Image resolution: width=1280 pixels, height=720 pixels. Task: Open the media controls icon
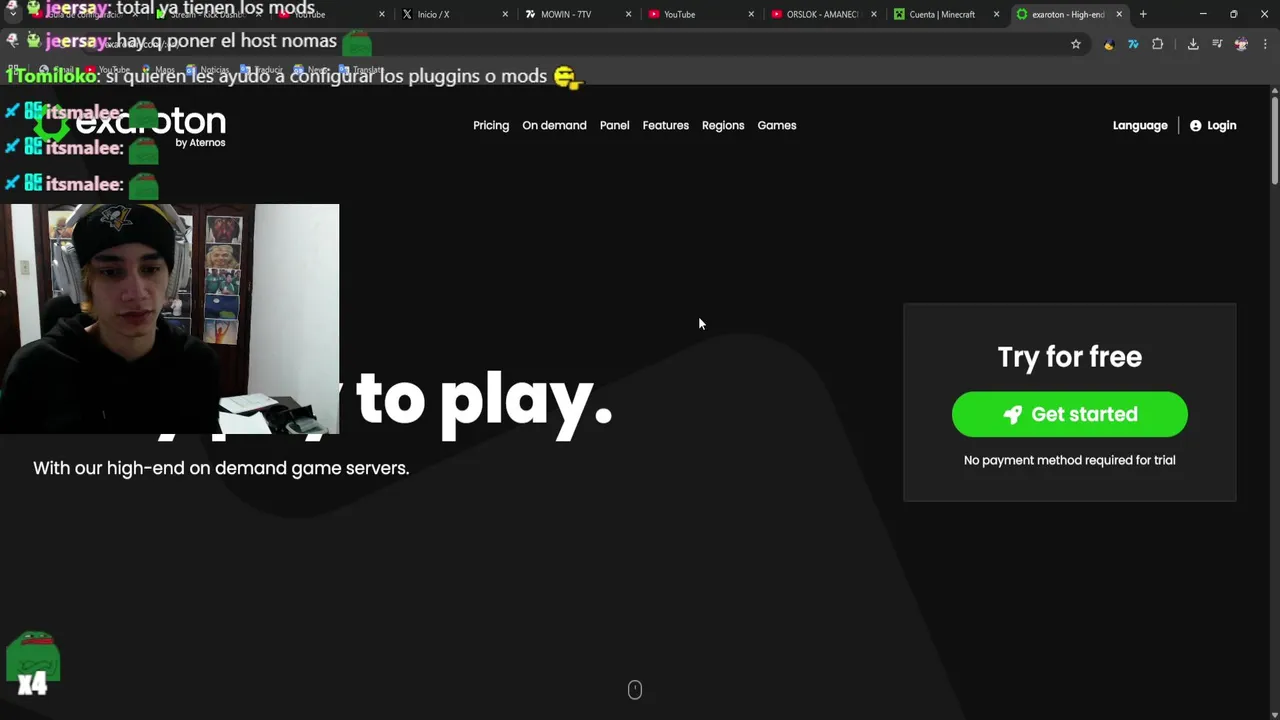pos(1217,44)
